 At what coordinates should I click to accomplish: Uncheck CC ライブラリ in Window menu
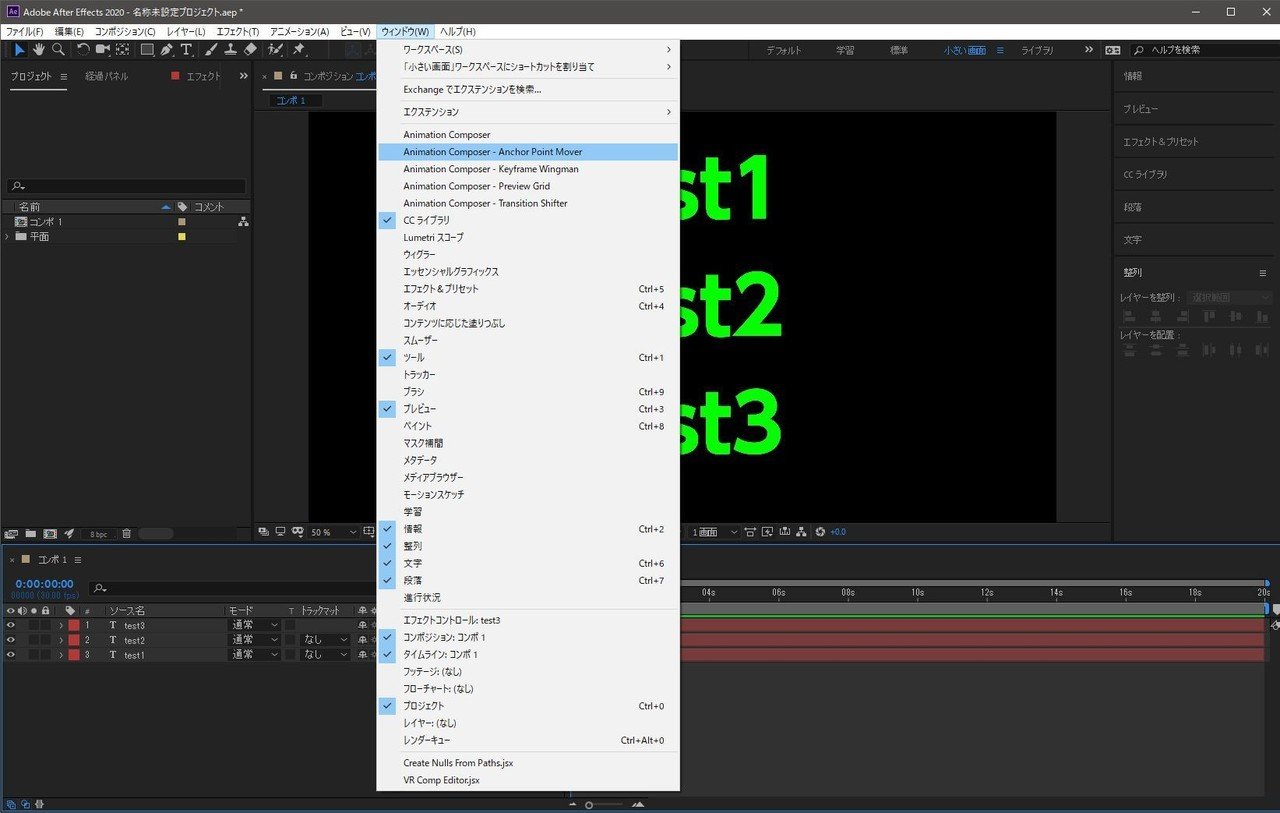tap(527, 220)
